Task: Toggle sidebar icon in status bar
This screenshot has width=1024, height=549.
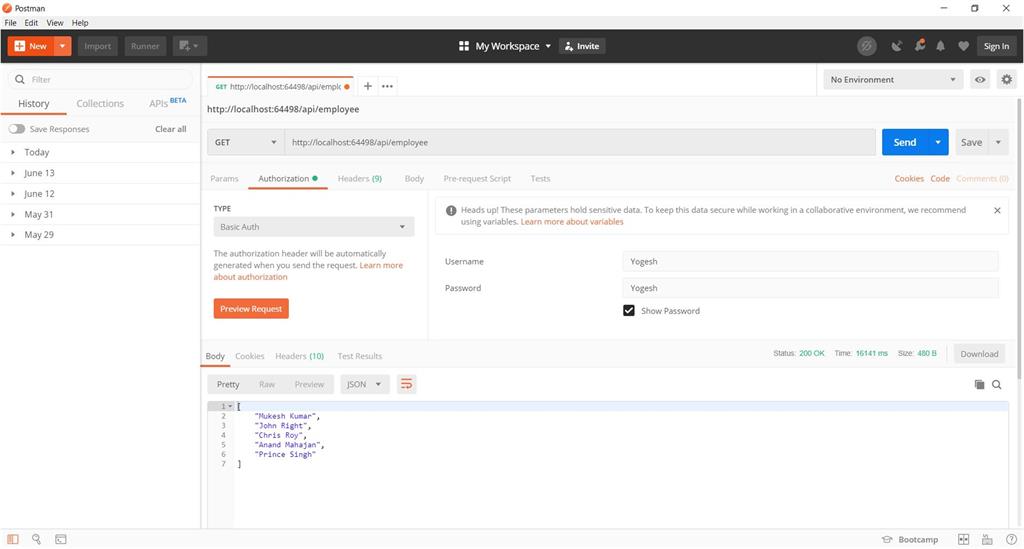Action: [x=13, y=539]
